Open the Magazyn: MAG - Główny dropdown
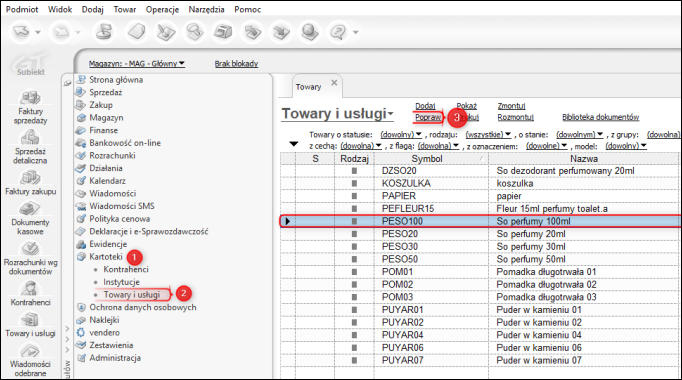The width and height of the screenshot is (682, 380). tap(137, 63)
